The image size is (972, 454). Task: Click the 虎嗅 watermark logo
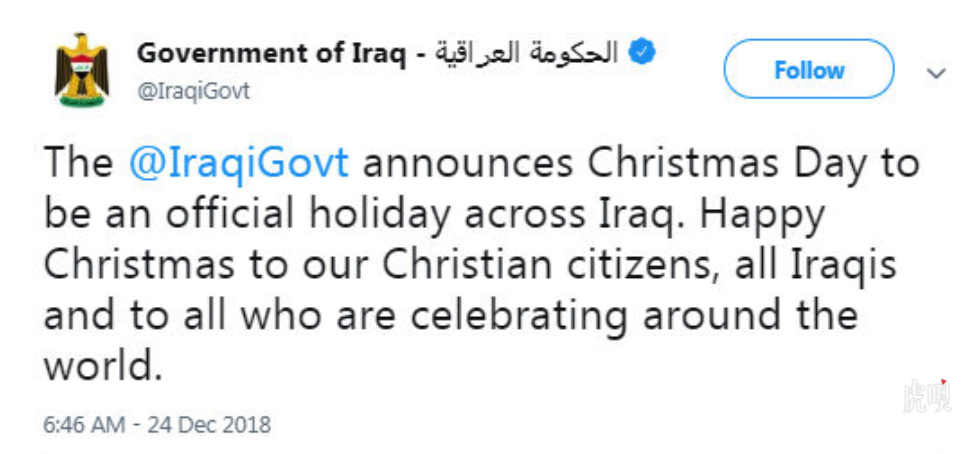926,396
